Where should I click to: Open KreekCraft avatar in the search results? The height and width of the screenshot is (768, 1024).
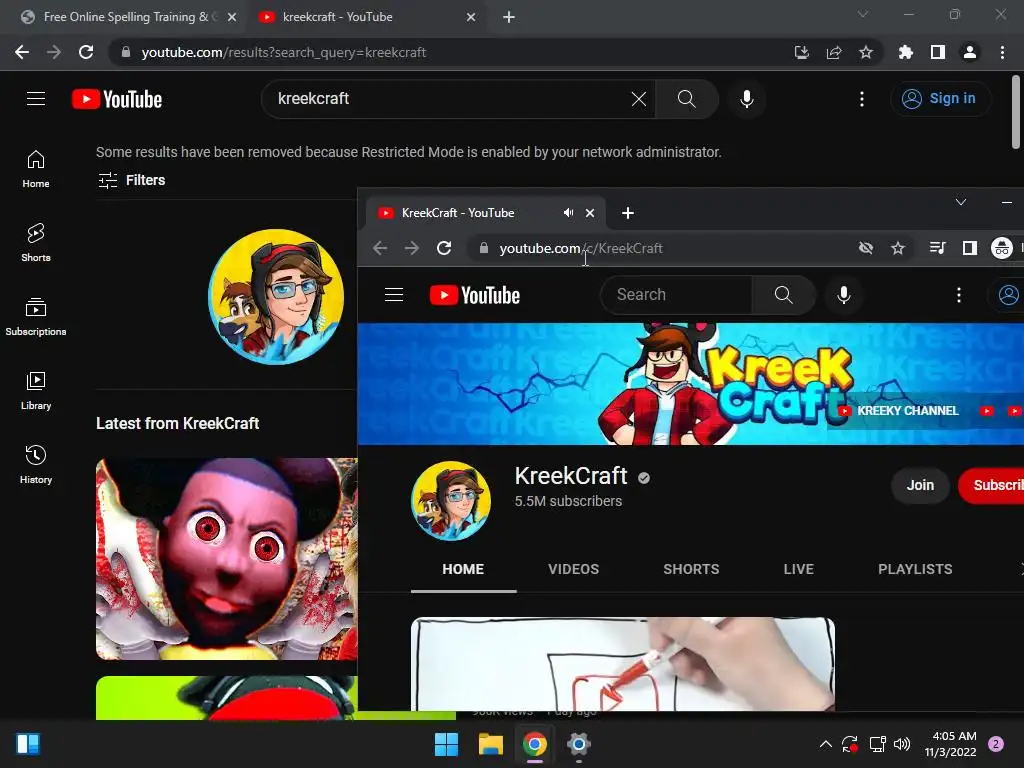276,296
